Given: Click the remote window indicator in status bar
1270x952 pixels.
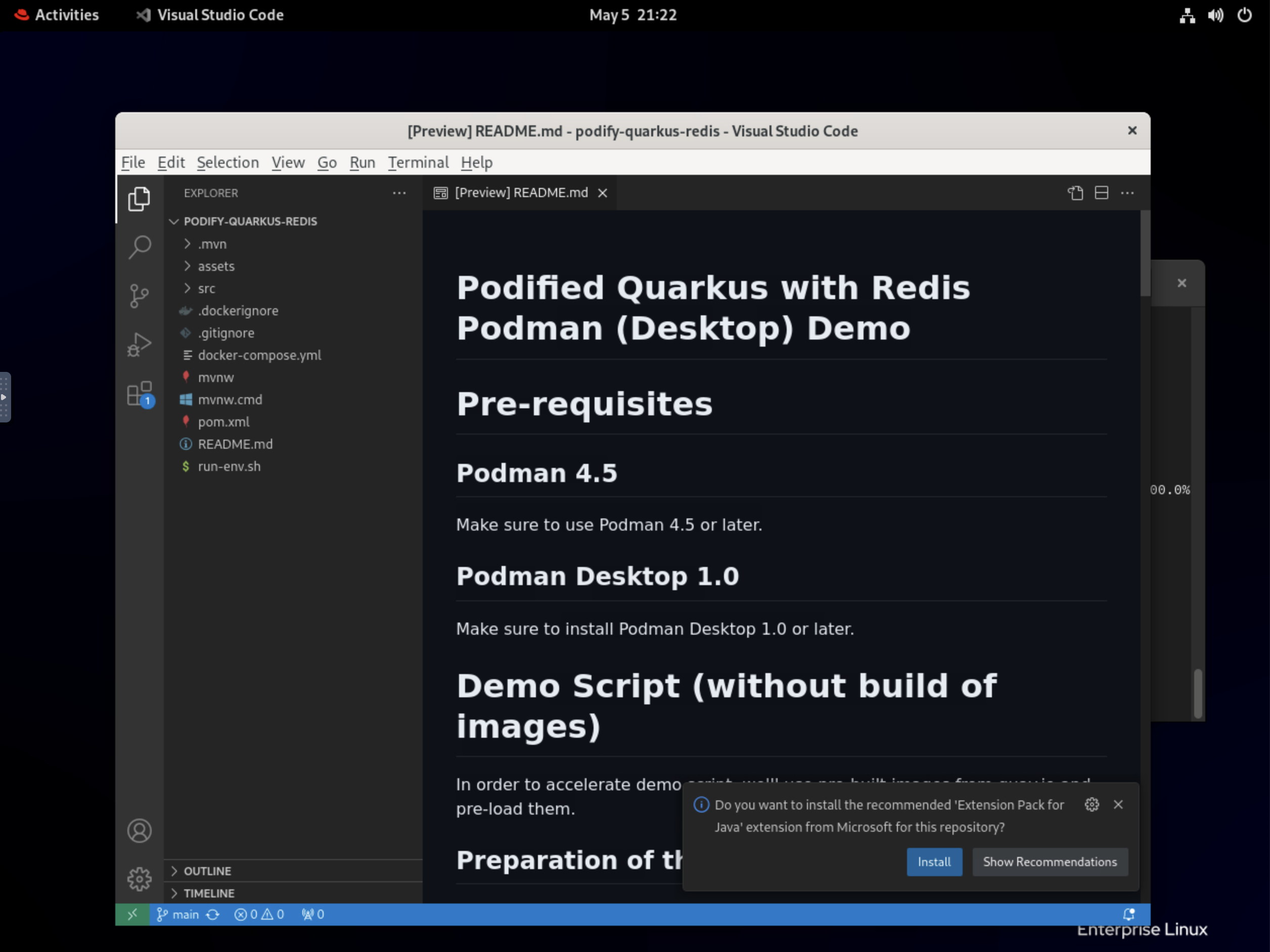Looking at the screenshot, I should [132, 914].
